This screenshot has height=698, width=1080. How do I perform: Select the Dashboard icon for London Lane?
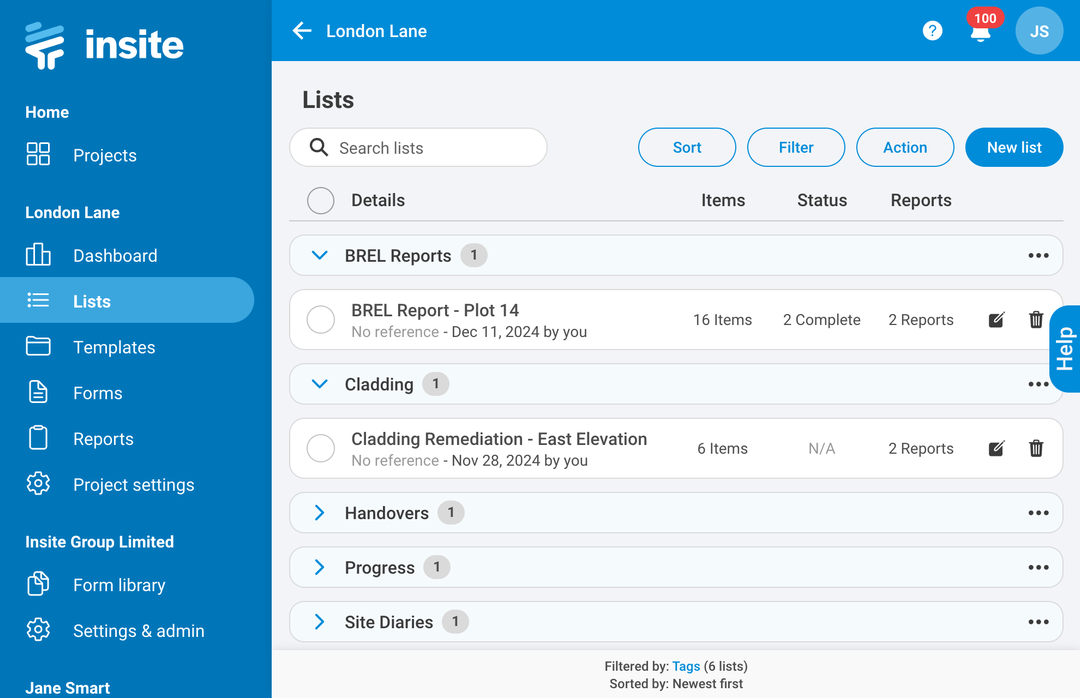[x=38, y=255]
